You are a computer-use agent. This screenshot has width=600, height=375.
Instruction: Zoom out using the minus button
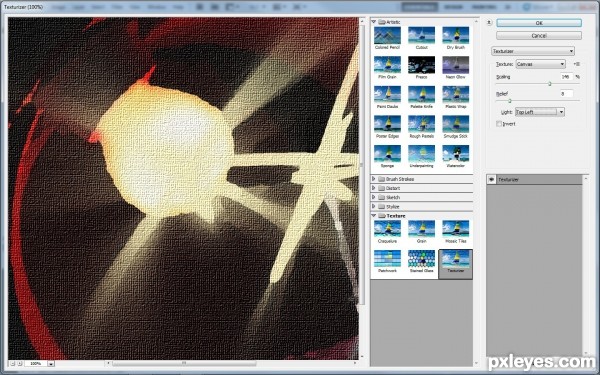(12, 363)
